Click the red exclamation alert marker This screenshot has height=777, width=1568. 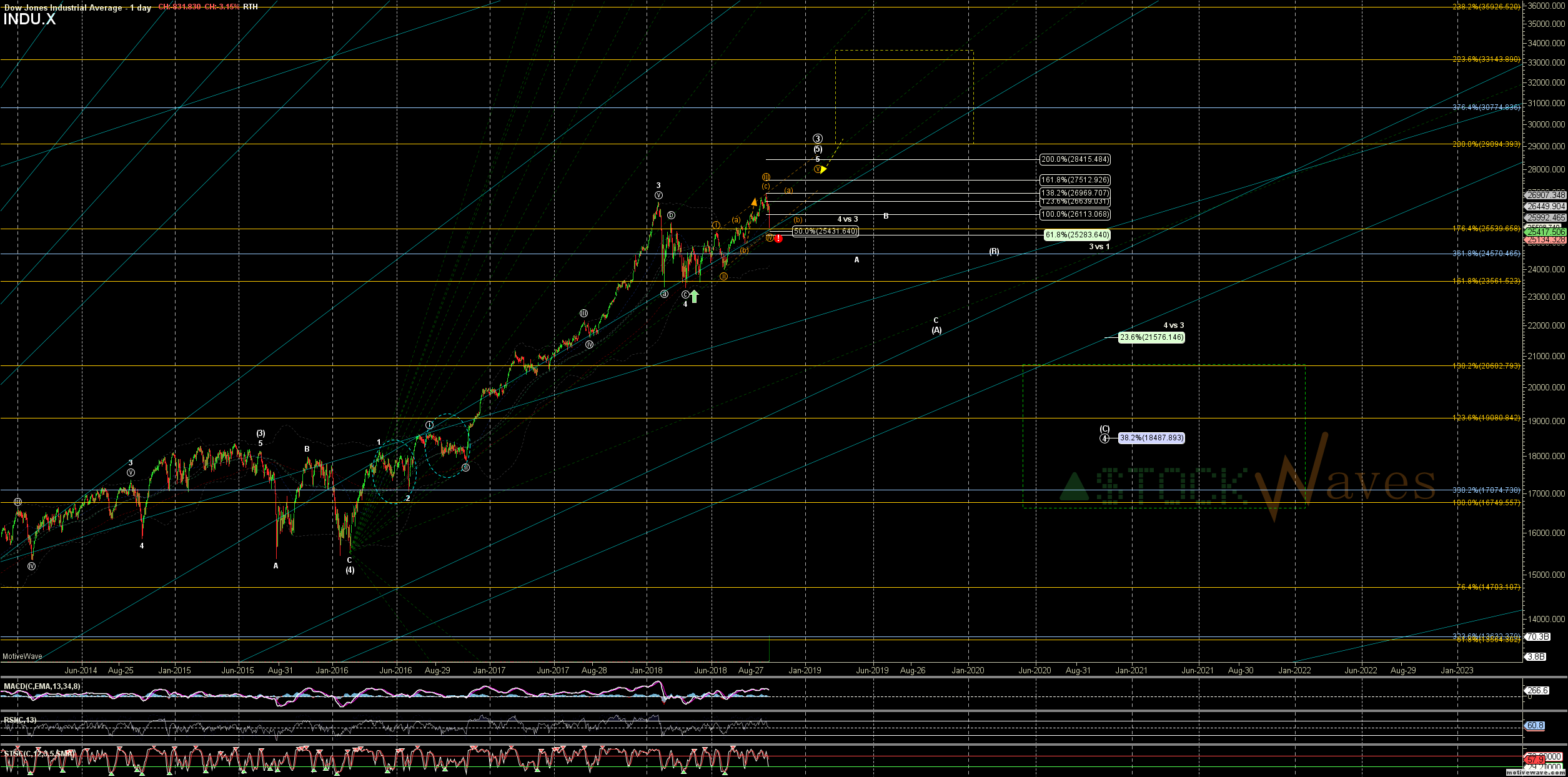tap(778, 238)
